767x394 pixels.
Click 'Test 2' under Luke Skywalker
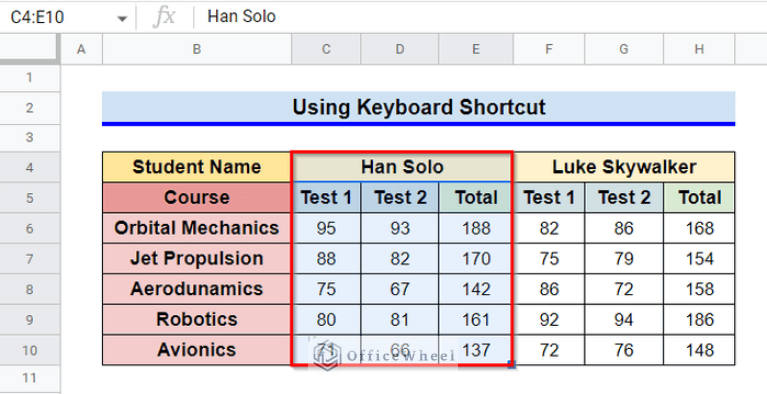point(624,197)
